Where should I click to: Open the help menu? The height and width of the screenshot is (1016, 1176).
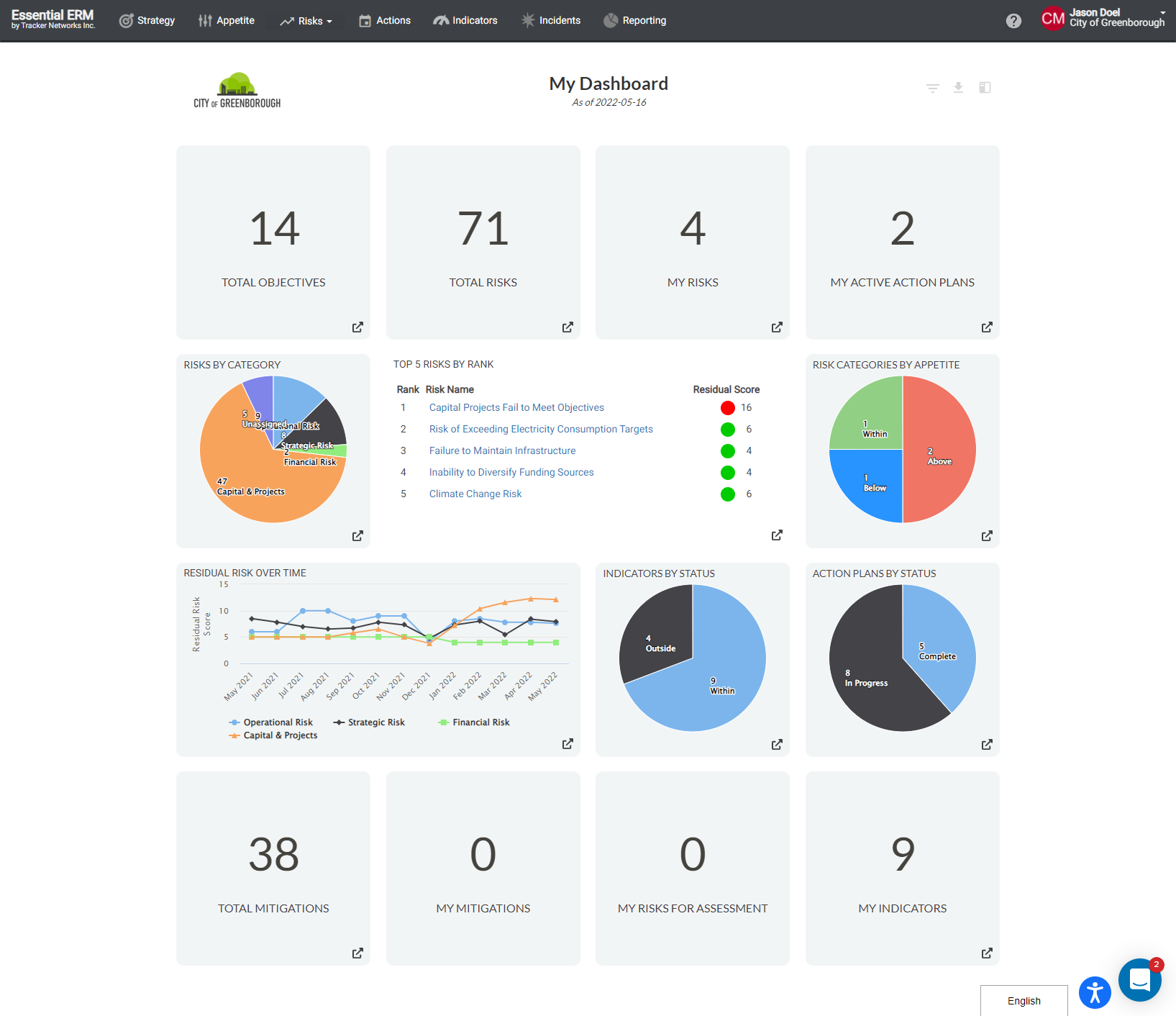point(1013,21)
